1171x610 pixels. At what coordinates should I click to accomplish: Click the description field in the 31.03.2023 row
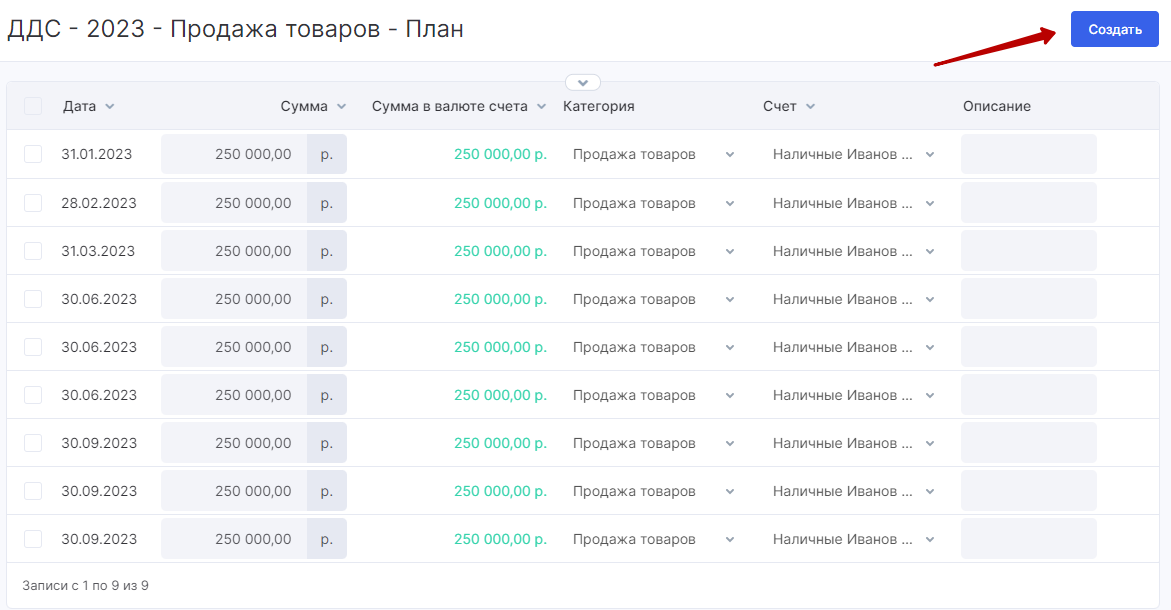click(1028, 250)
